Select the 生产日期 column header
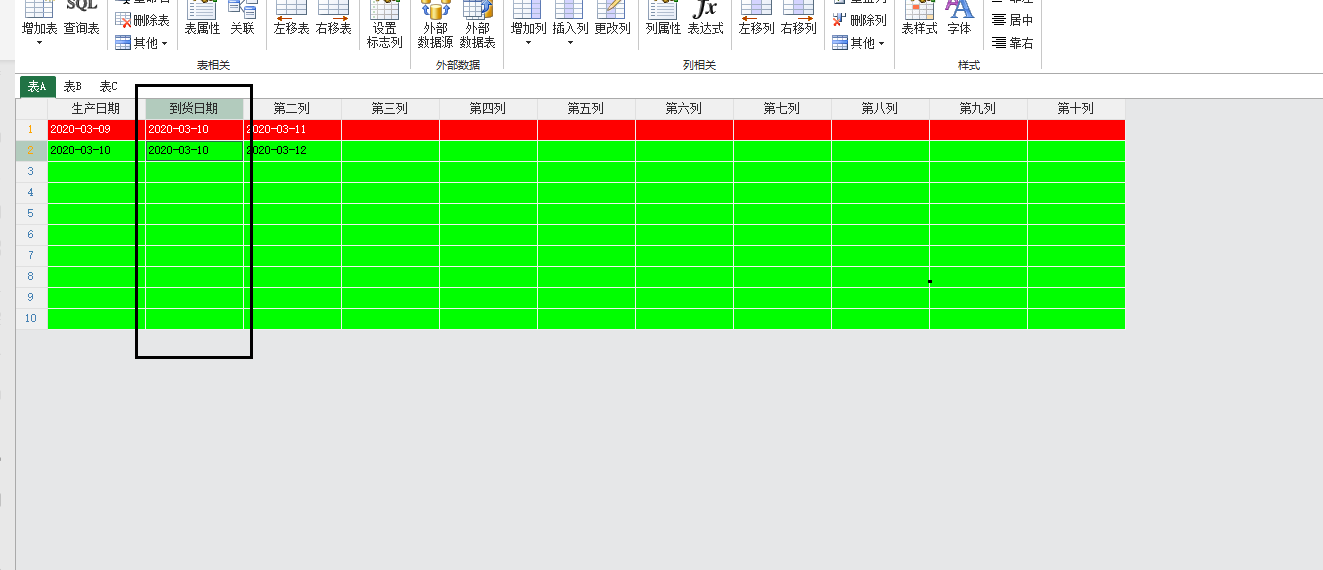 pyautogui.click(x=96, y=108)
